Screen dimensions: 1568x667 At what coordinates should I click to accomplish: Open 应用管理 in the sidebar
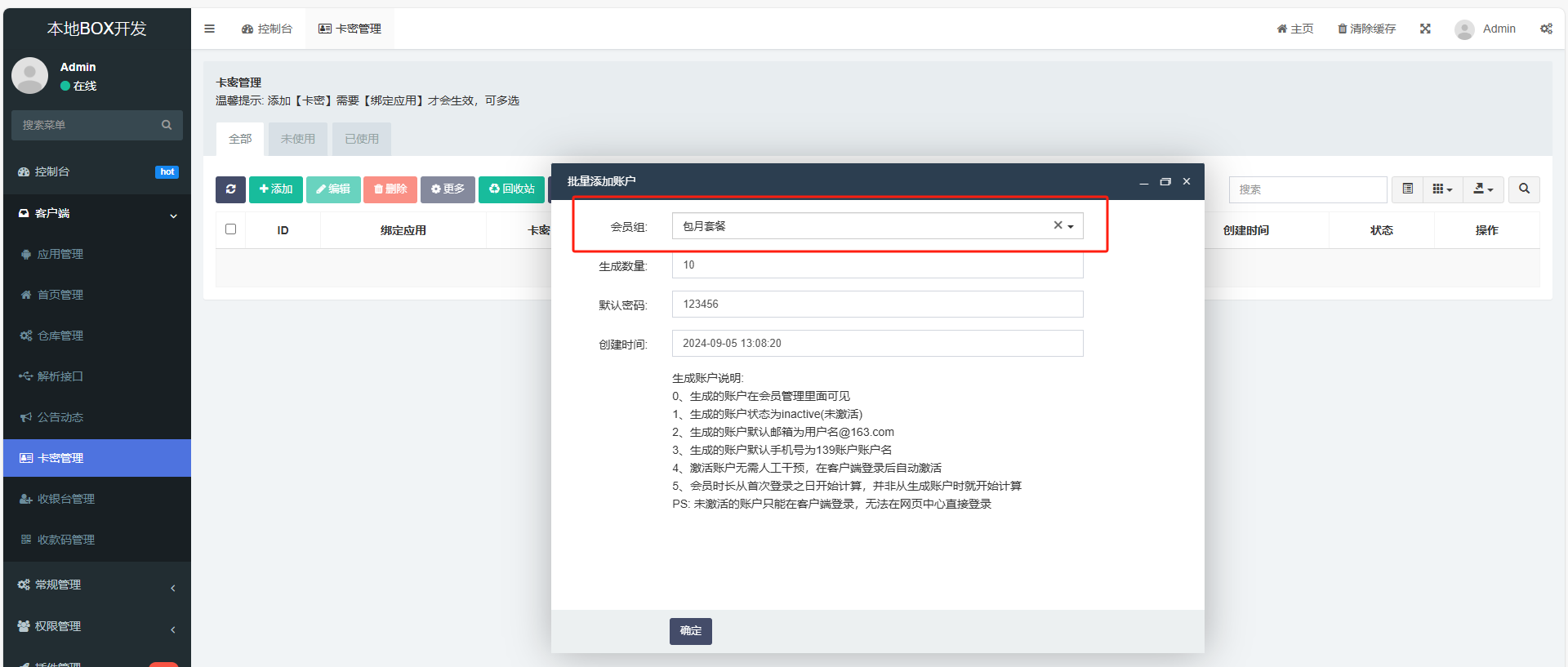tap(97, 254)
